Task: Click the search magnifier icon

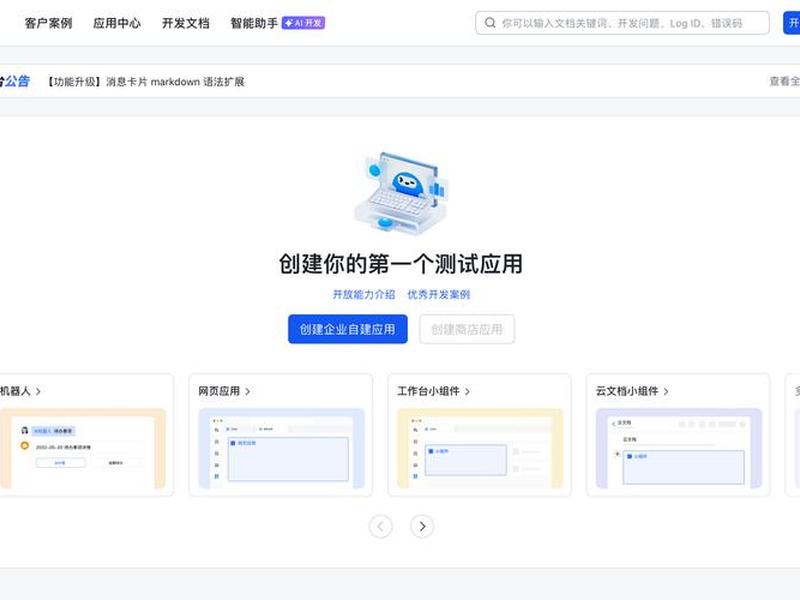Action: (x=490, y=23)
